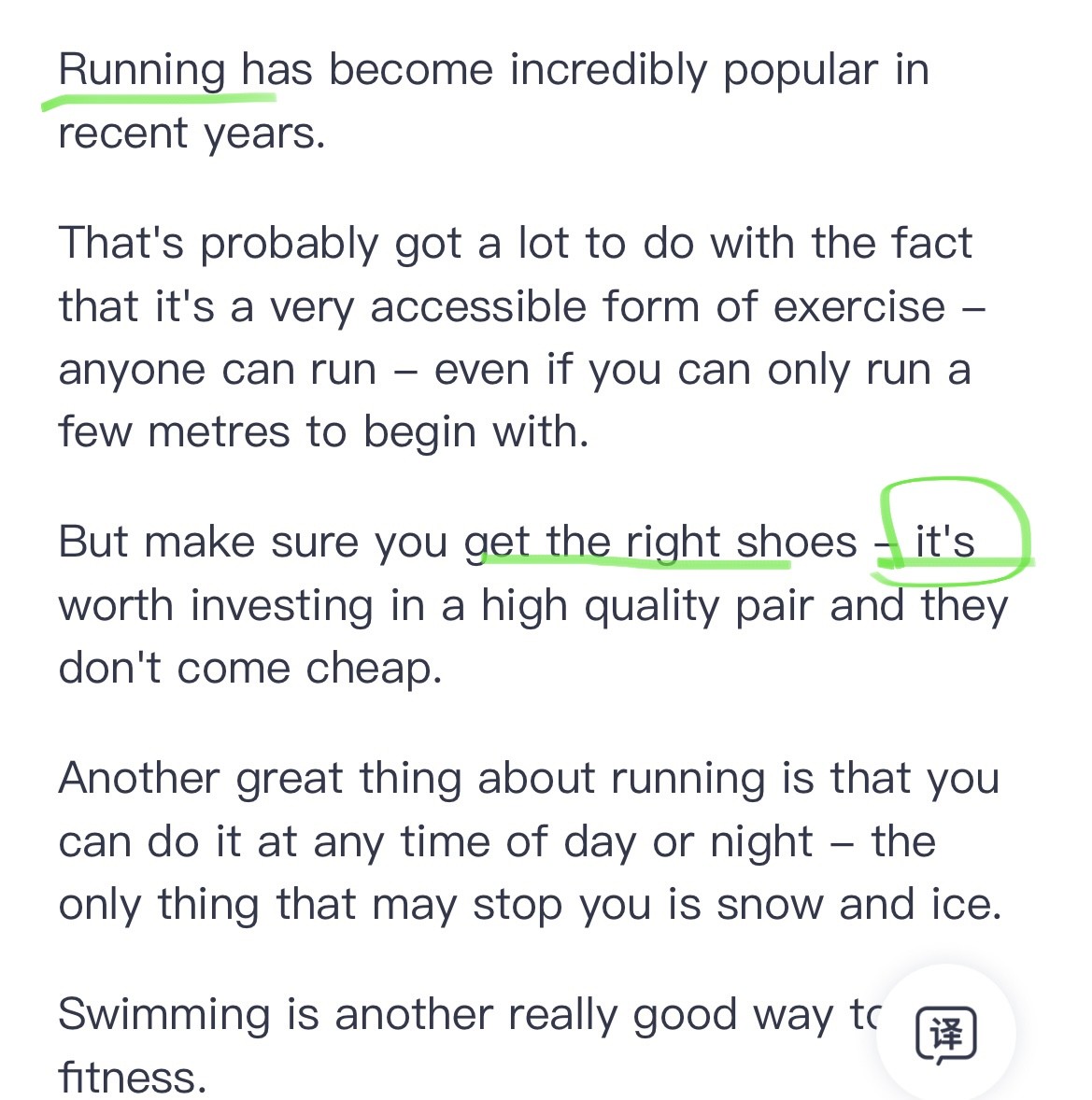
Task: Click the word "cheap" at paragraph end
Action: (374, 670)
